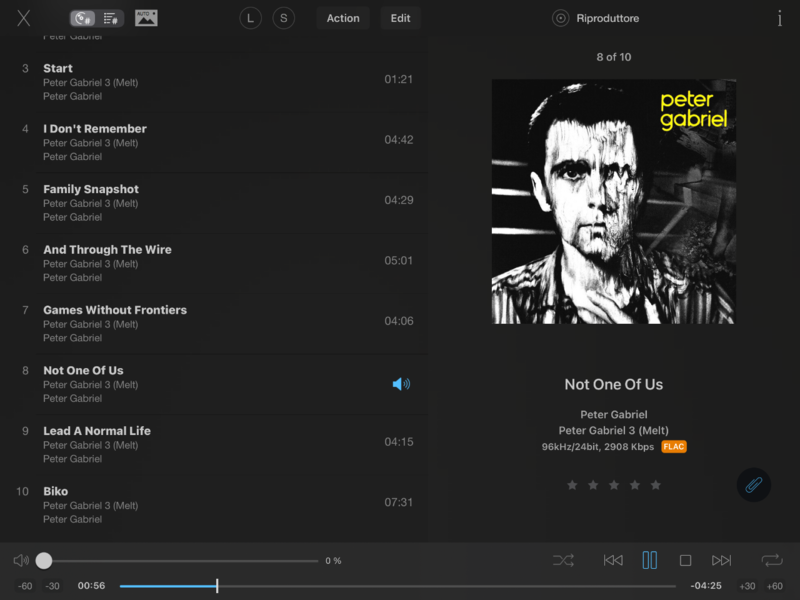Screen dimensions: 800x600
Task: Select the Riproduttore output device
Action: [x=597, y=18]
